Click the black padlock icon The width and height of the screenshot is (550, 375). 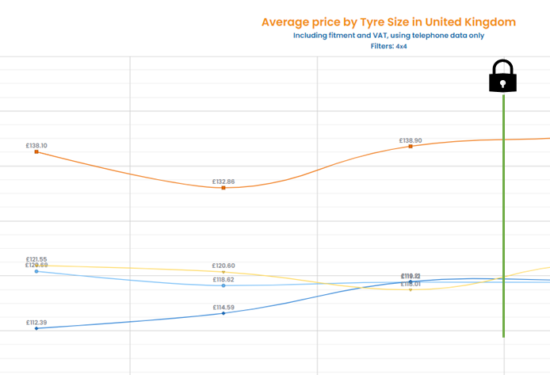503,76
